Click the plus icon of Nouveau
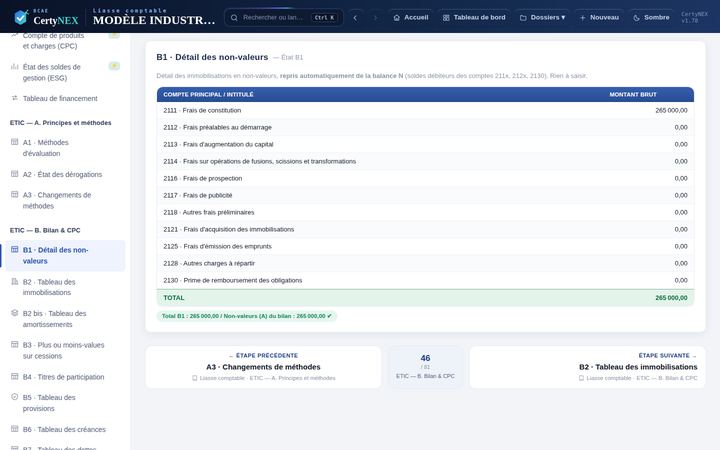720x450 pixels. tap(582, 17)
